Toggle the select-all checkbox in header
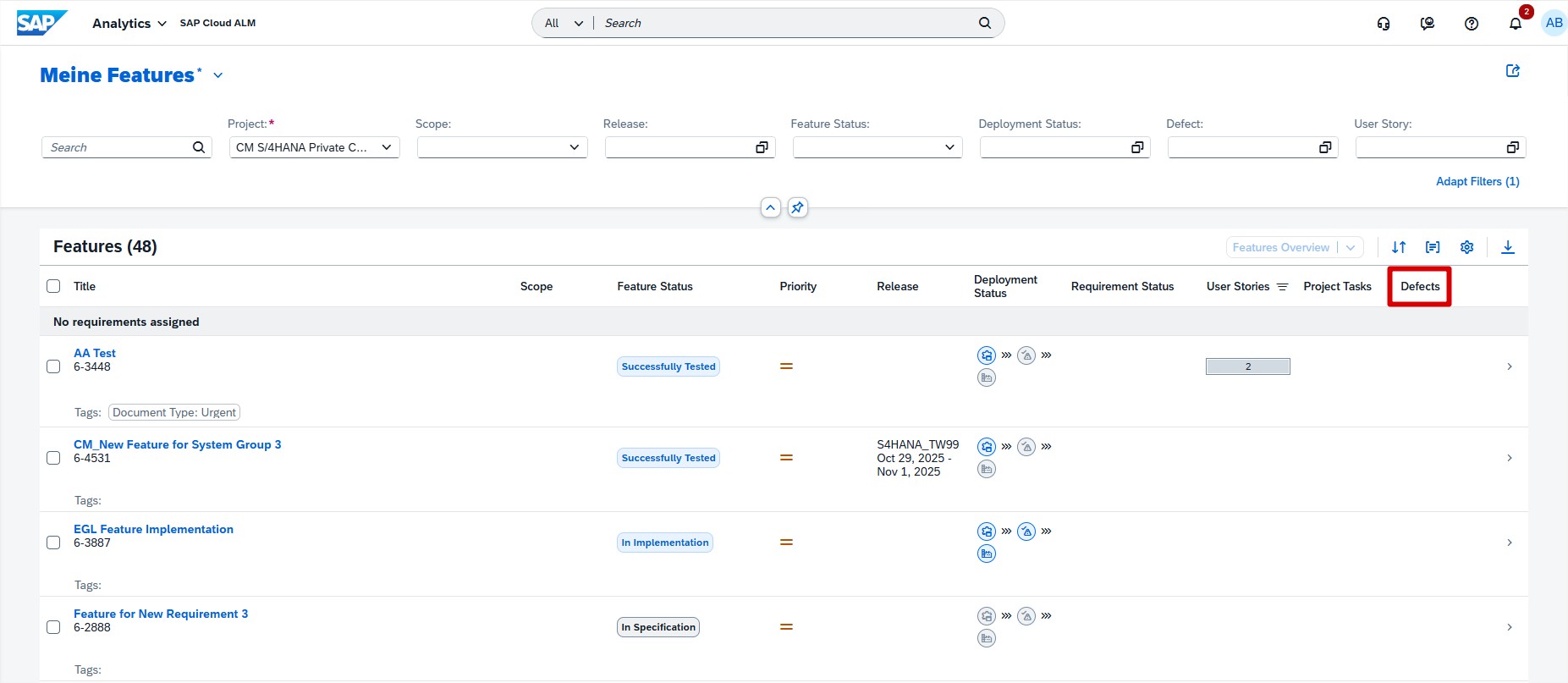The height and width of the screenshot is (683, 1568). coord(53,286)
